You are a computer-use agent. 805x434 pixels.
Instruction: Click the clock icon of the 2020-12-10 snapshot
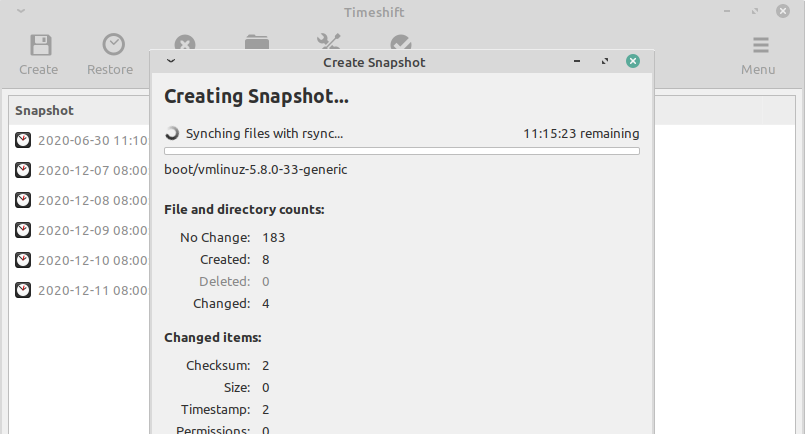pyautogui.click(x=23, y=260)
